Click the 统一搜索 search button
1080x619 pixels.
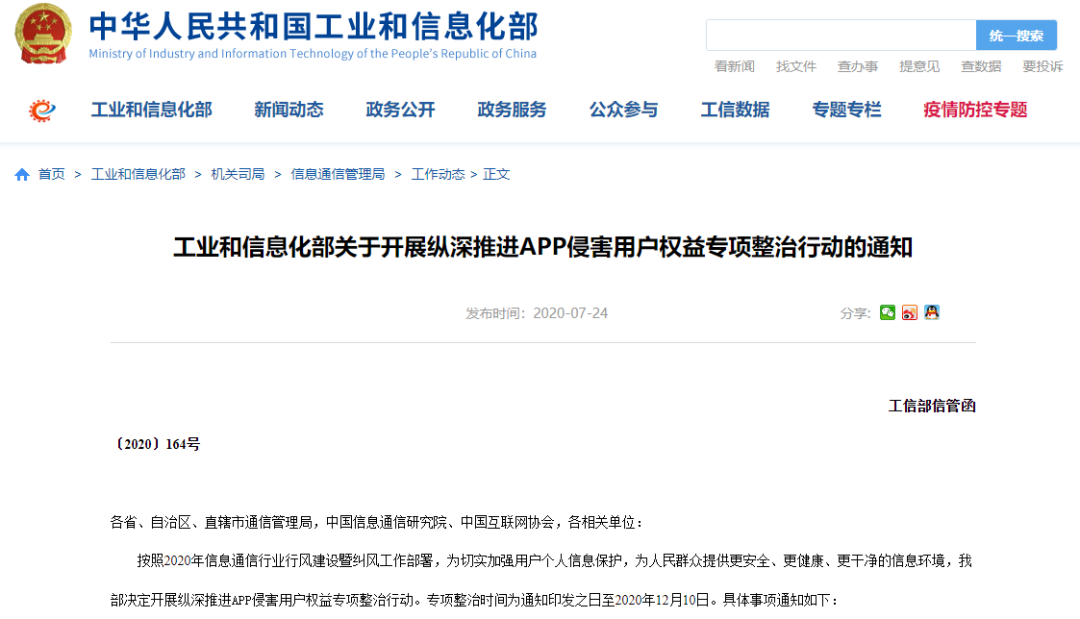point(1016,36)
